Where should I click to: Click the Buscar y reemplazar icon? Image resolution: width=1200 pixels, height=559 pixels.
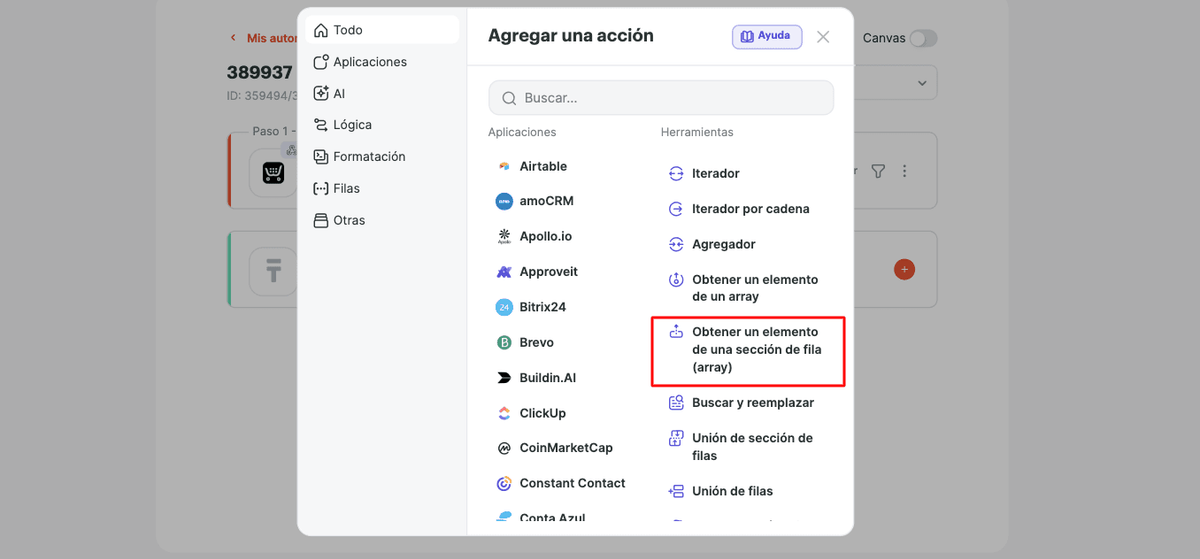[x=676, y=403]
